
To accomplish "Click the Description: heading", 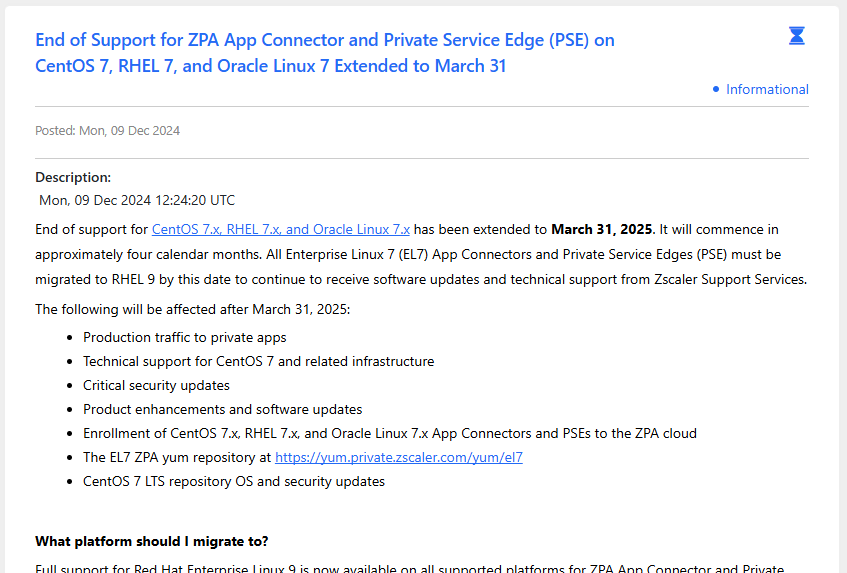I will point(73,177).
